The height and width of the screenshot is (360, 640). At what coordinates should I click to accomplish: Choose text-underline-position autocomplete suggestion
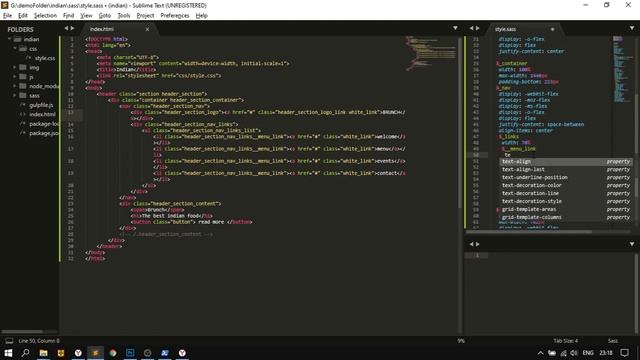click(x=566, y=178)
